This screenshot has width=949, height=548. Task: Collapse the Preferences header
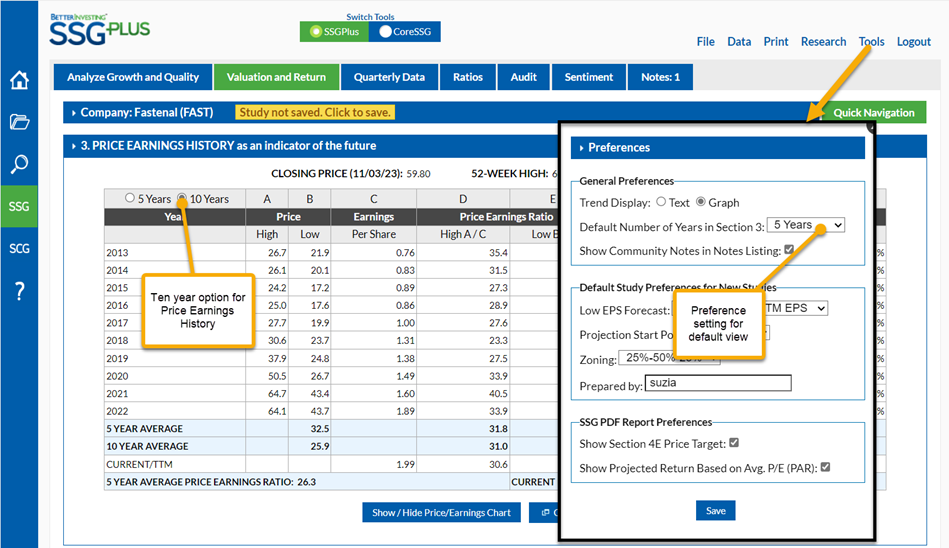click(718, 148)
